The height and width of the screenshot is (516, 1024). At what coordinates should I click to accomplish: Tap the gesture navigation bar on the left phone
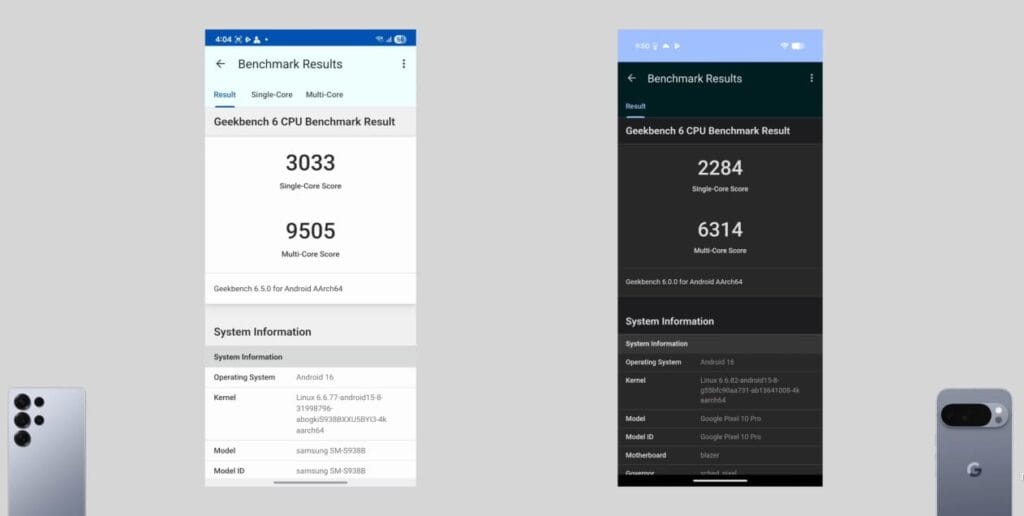coord(310,482)
